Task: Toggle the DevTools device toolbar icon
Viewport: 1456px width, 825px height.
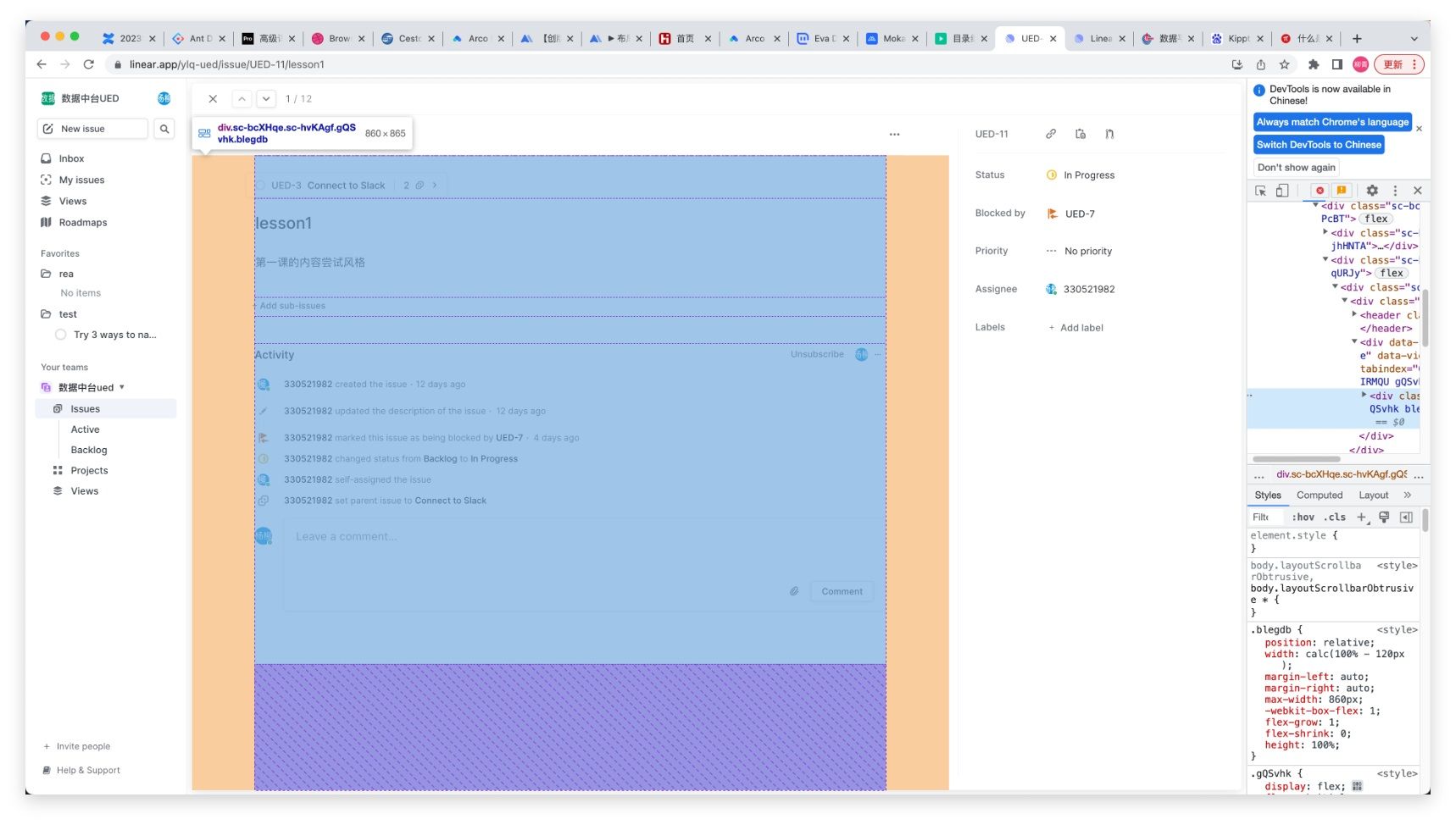Action: (1282, 191)
